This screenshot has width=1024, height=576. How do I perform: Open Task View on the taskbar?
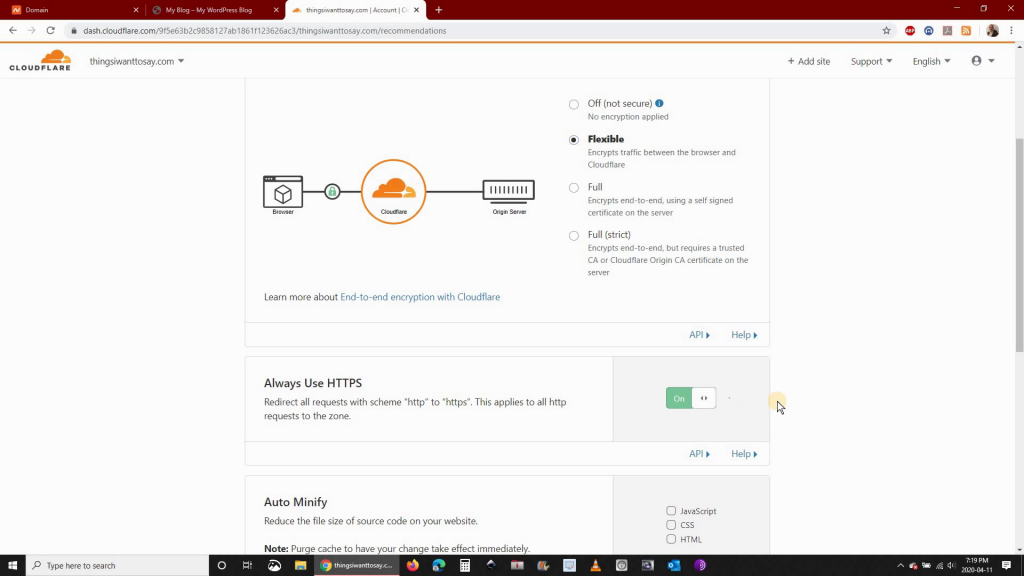click(247, 566)
